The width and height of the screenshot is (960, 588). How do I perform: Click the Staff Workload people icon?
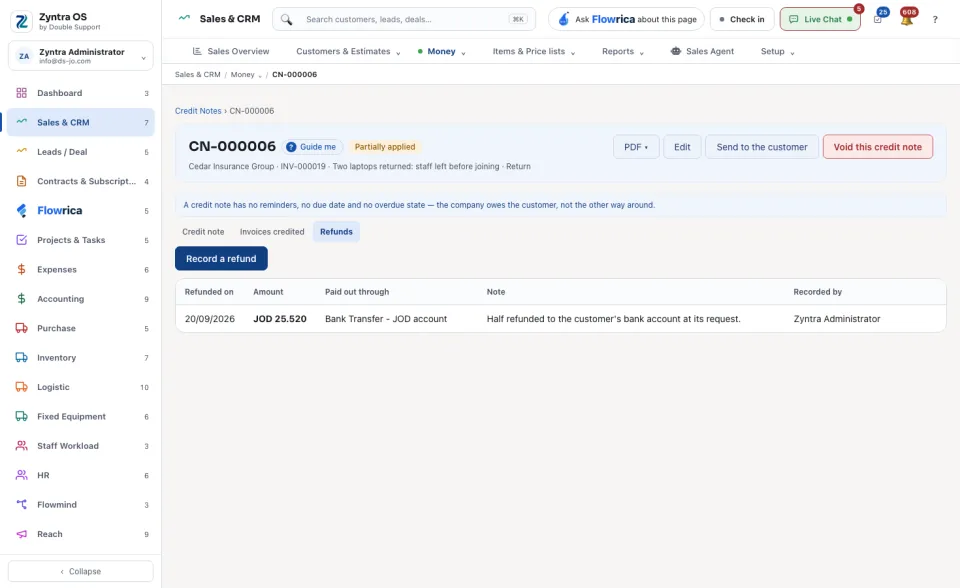tap(21, 445)
